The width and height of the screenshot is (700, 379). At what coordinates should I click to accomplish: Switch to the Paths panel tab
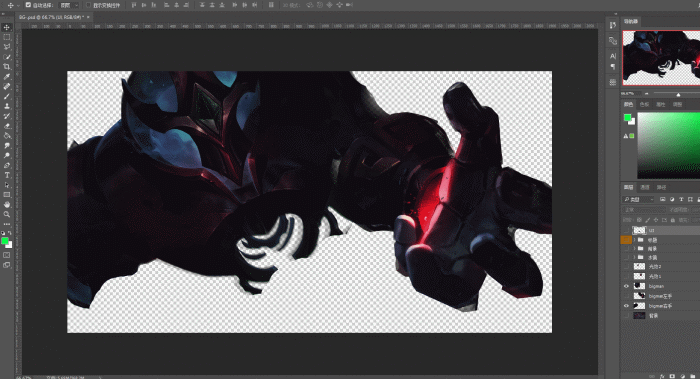pyautogui.click(x=661, y=187)
